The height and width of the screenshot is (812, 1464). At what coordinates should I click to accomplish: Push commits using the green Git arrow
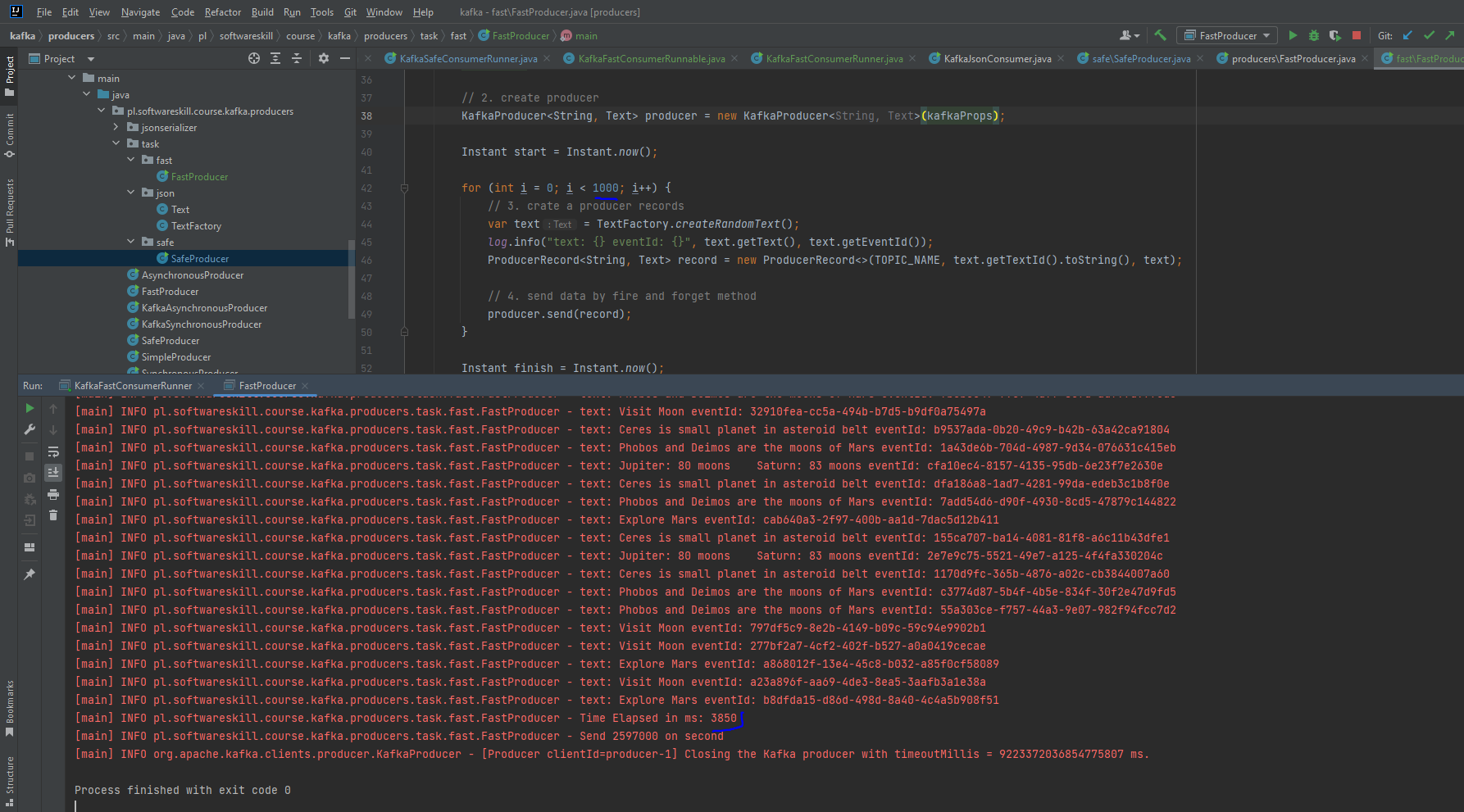tap(1449, 35)
